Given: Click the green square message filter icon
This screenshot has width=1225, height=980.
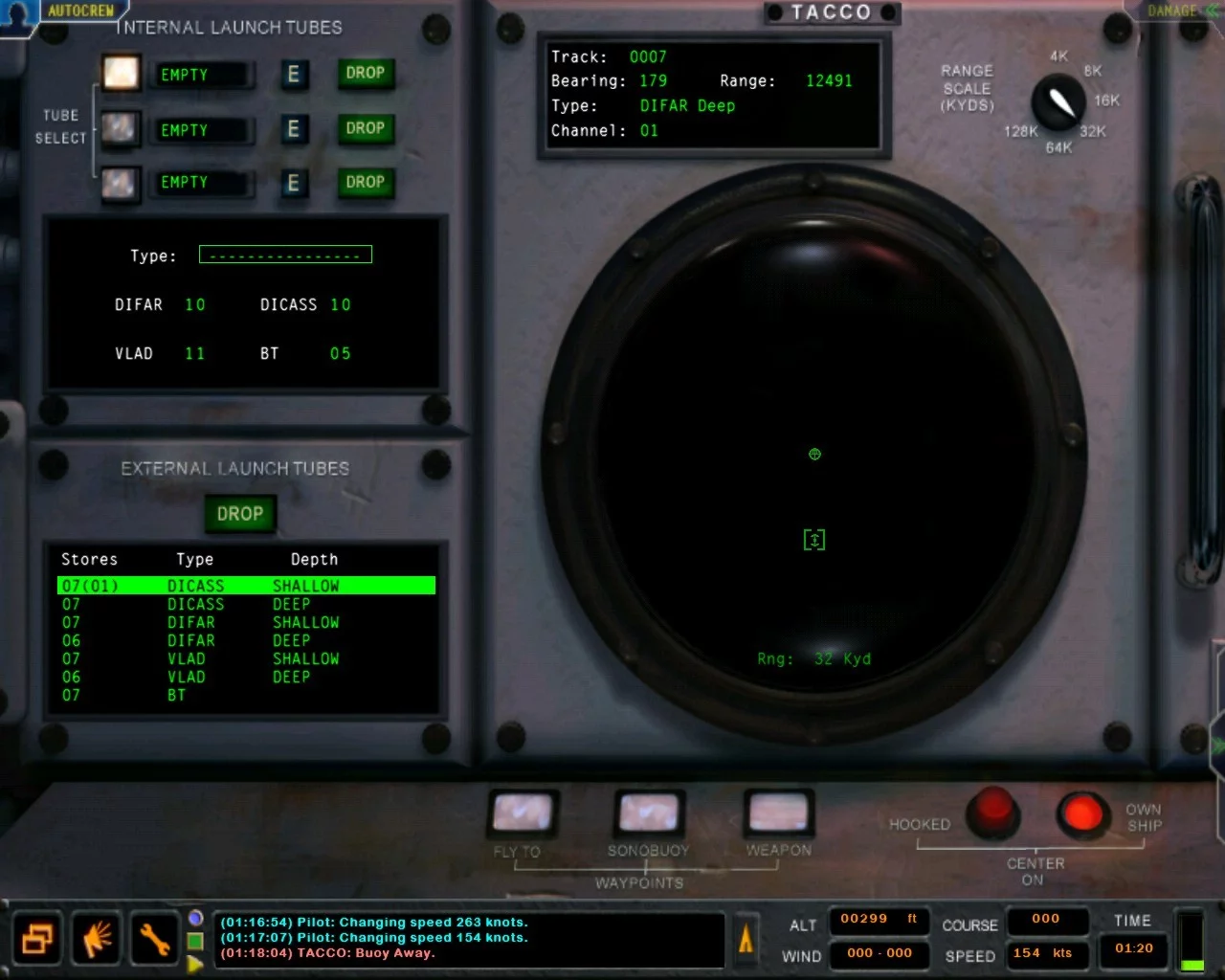Looking at the screenshot, I should [x=195, y=941].
